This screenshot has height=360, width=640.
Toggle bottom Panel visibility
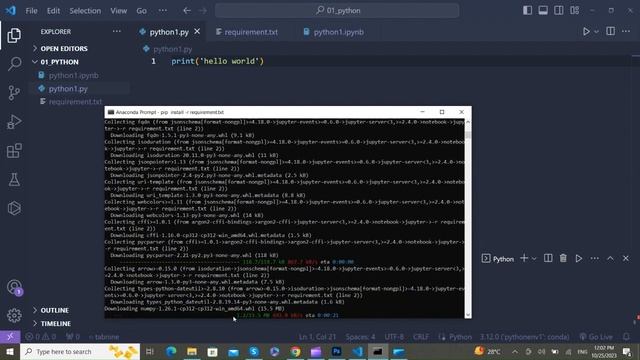[x=543, y=11]
